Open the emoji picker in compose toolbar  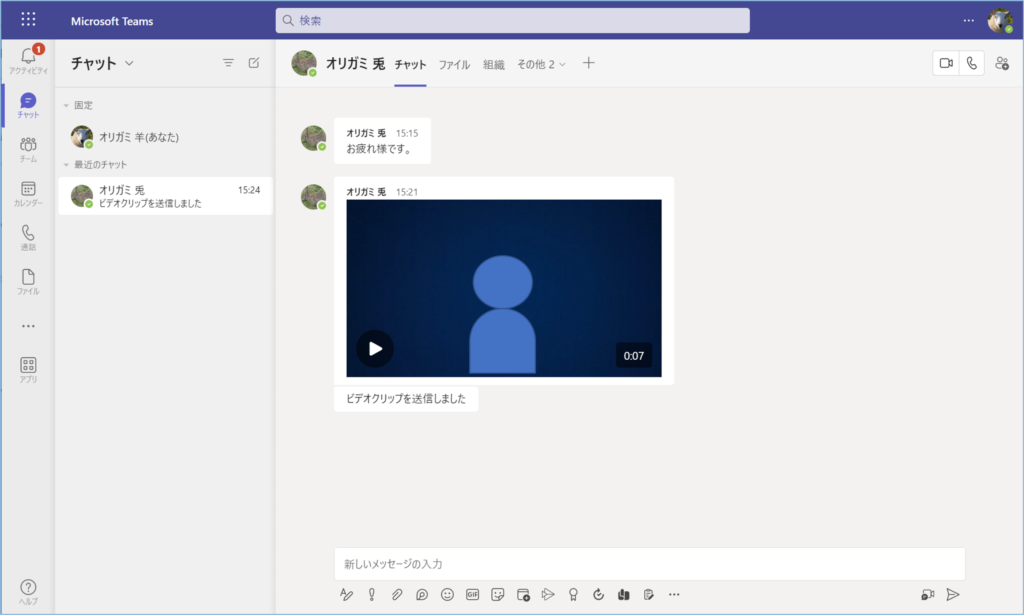(447, 594)
